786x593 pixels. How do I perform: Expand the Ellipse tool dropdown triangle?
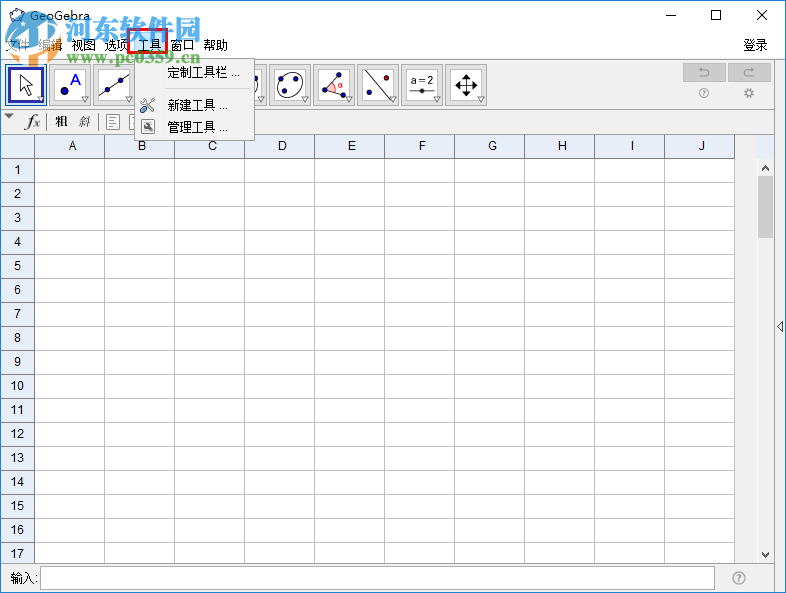pos(305,99)
